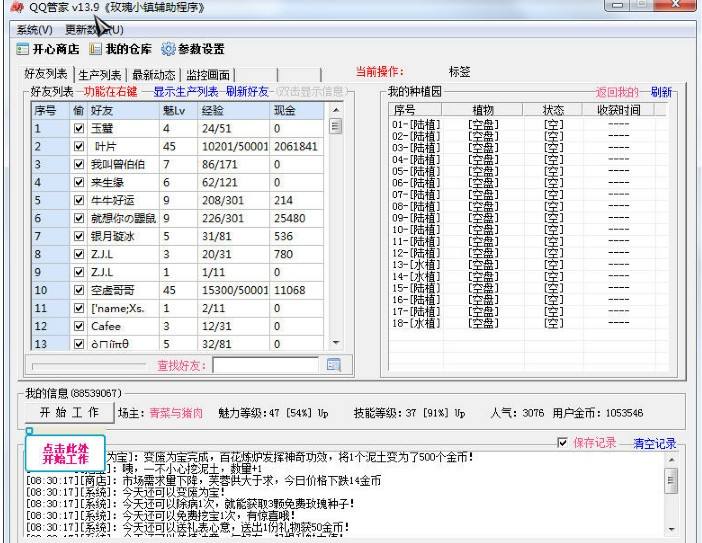Toggle the checkbox for friend Cafee
This screenshot has width=702, height=543.
(x=79, y=326)
